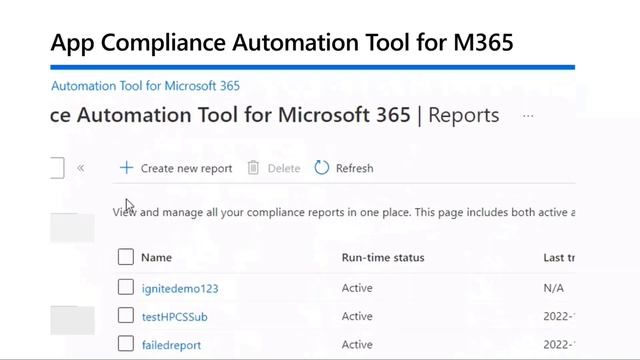Click the plus icon for new report

point(127,168)
